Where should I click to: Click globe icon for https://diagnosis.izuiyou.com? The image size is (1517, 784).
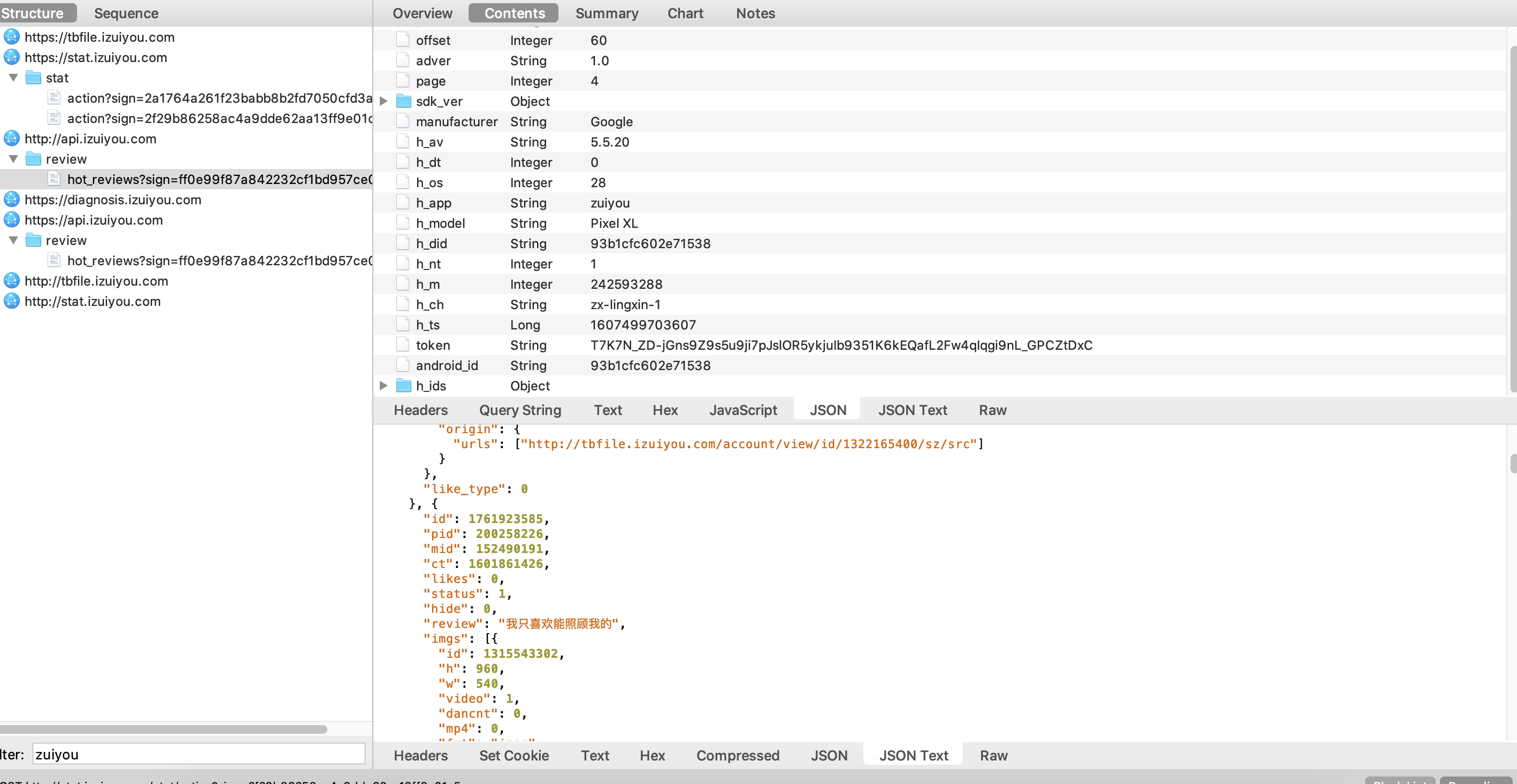(x=12, y=199)
